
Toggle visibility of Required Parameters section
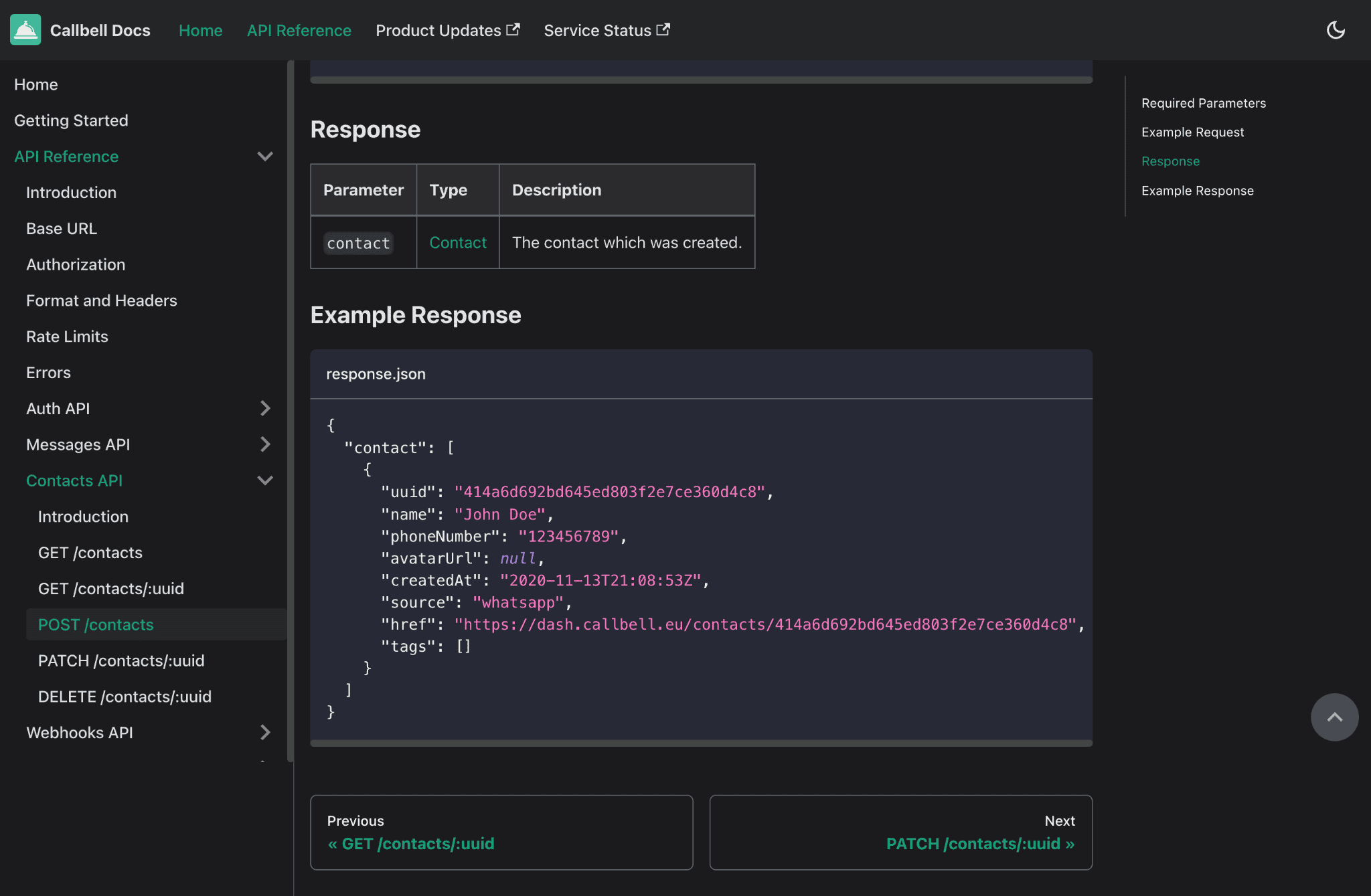(x=1204, y=101)
